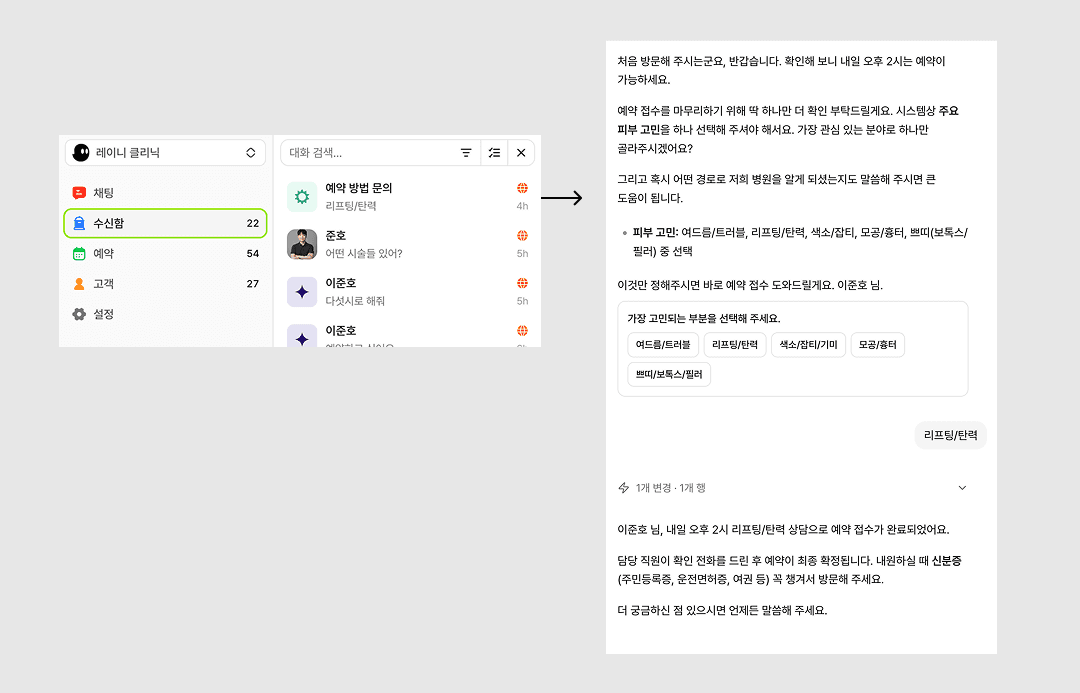Select the 수신함 menu item
The width and height of the screenshot is (1080, 693).
click(x=165, y=223)
